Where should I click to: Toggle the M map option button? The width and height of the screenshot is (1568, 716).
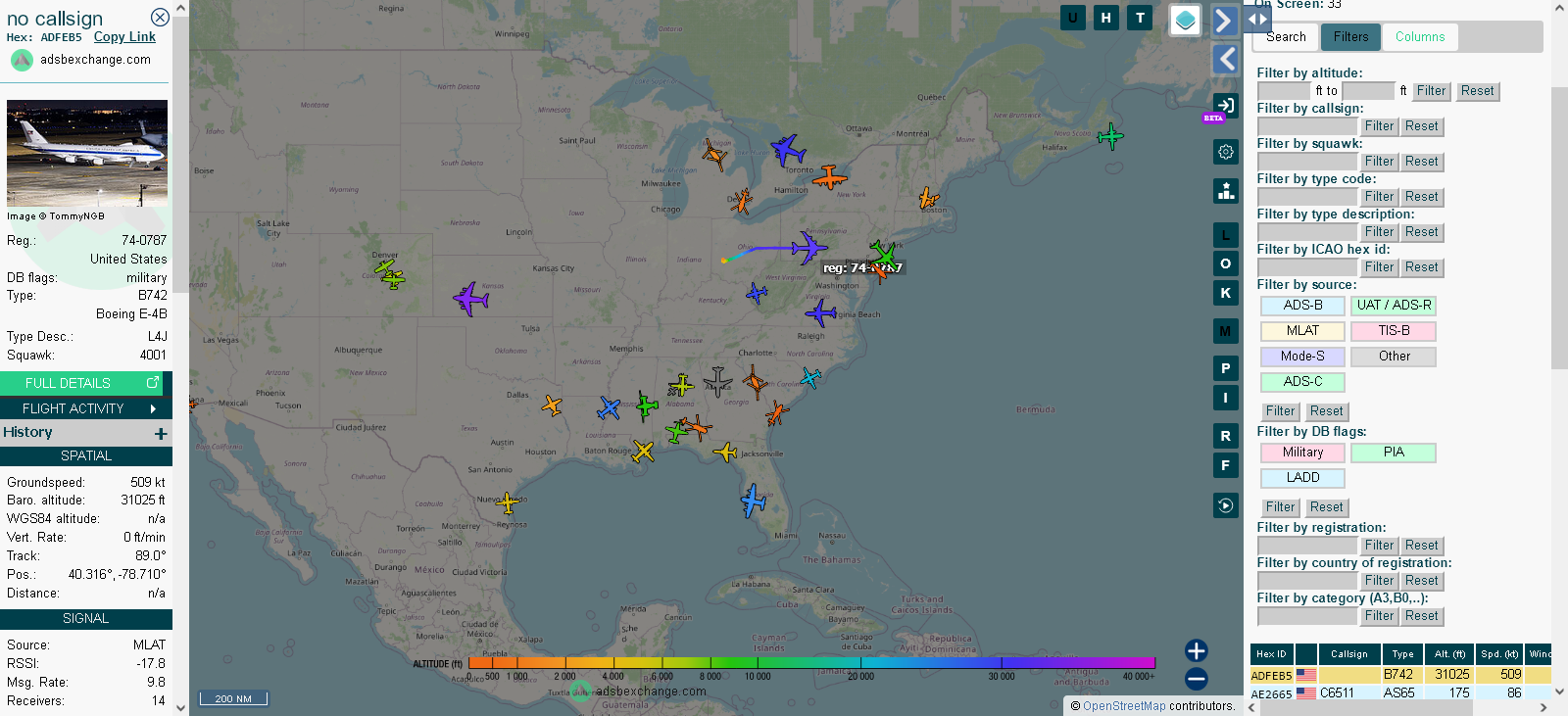pos(1226,331)
